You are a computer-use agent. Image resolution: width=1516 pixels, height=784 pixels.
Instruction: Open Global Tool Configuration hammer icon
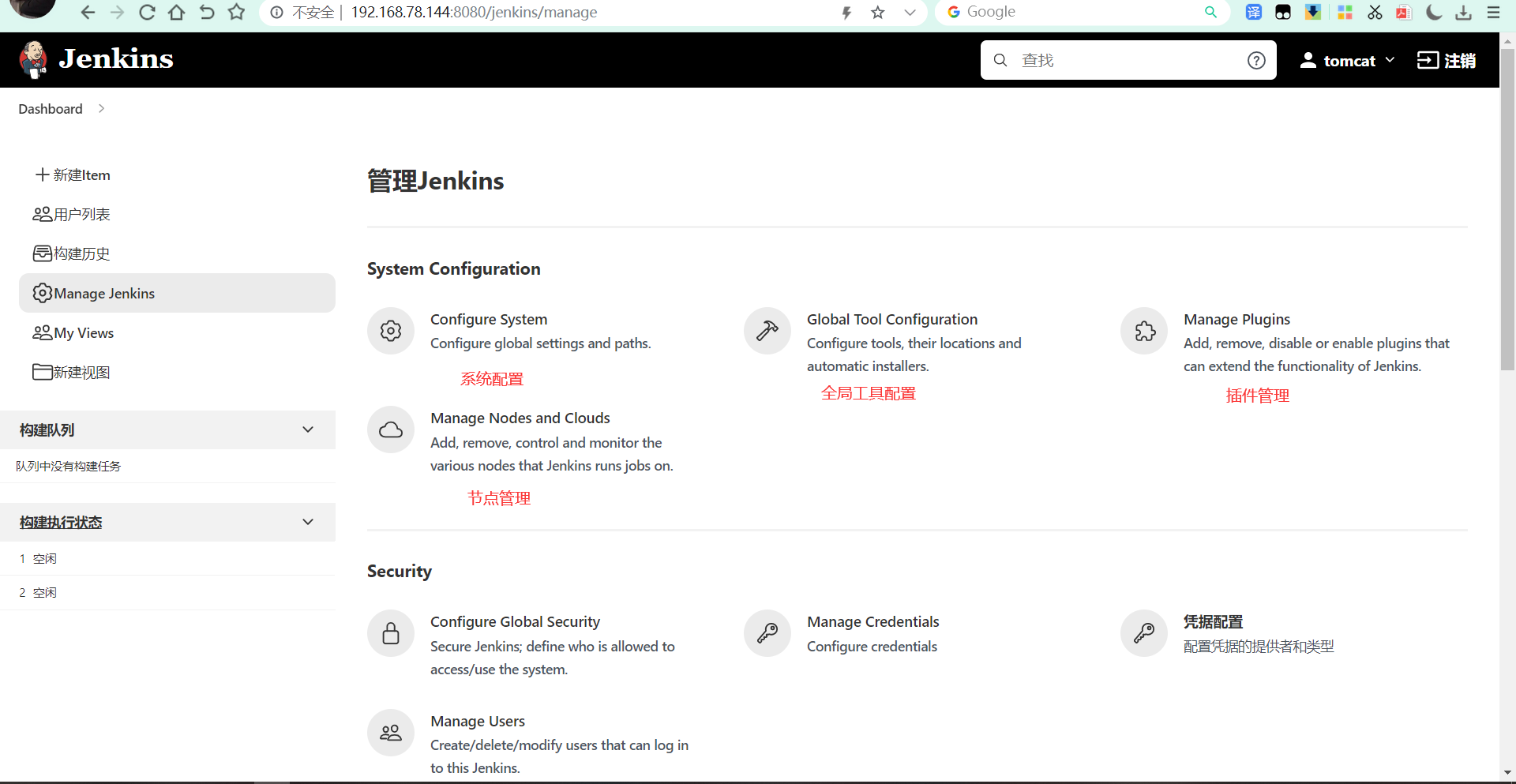pyautogui.click(x=767, y=331)
